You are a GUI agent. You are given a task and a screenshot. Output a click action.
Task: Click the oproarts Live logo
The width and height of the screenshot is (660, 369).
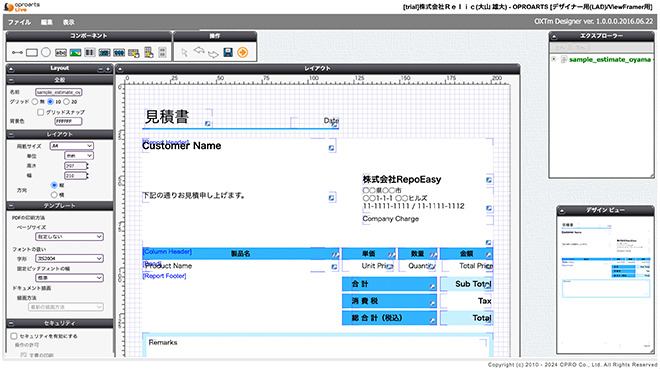(22, 7)
